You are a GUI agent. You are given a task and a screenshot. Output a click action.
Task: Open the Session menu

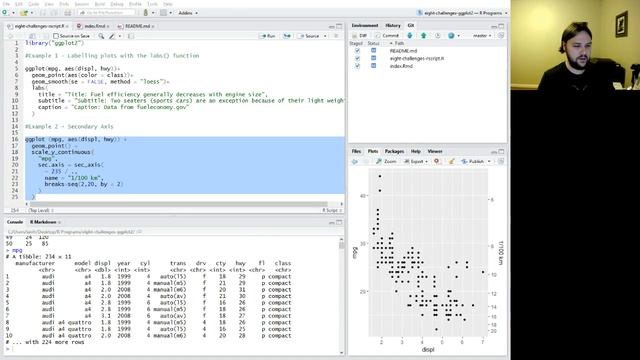pos(82,4)
